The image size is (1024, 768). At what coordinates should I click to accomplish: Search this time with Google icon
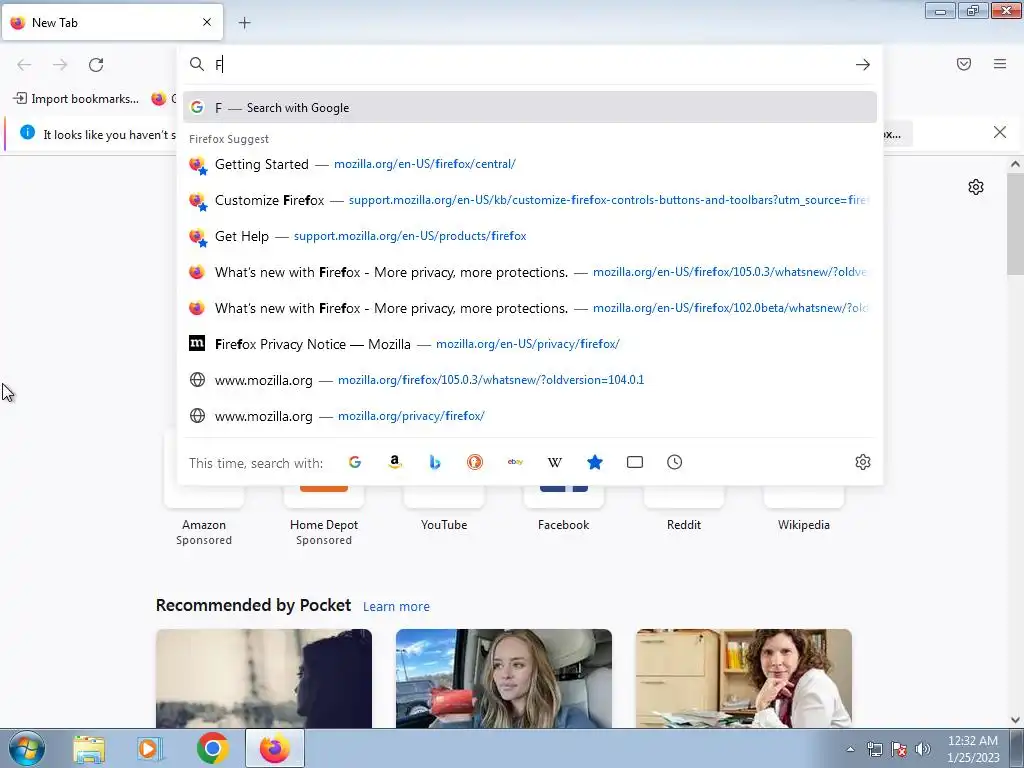(355, 462)
